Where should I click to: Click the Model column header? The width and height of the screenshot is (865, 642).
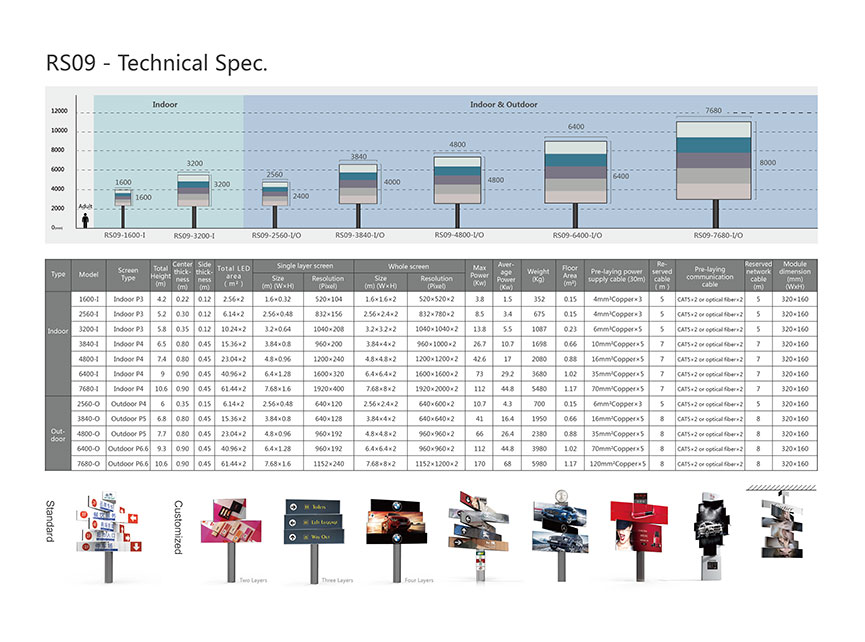tap(89, 274)
